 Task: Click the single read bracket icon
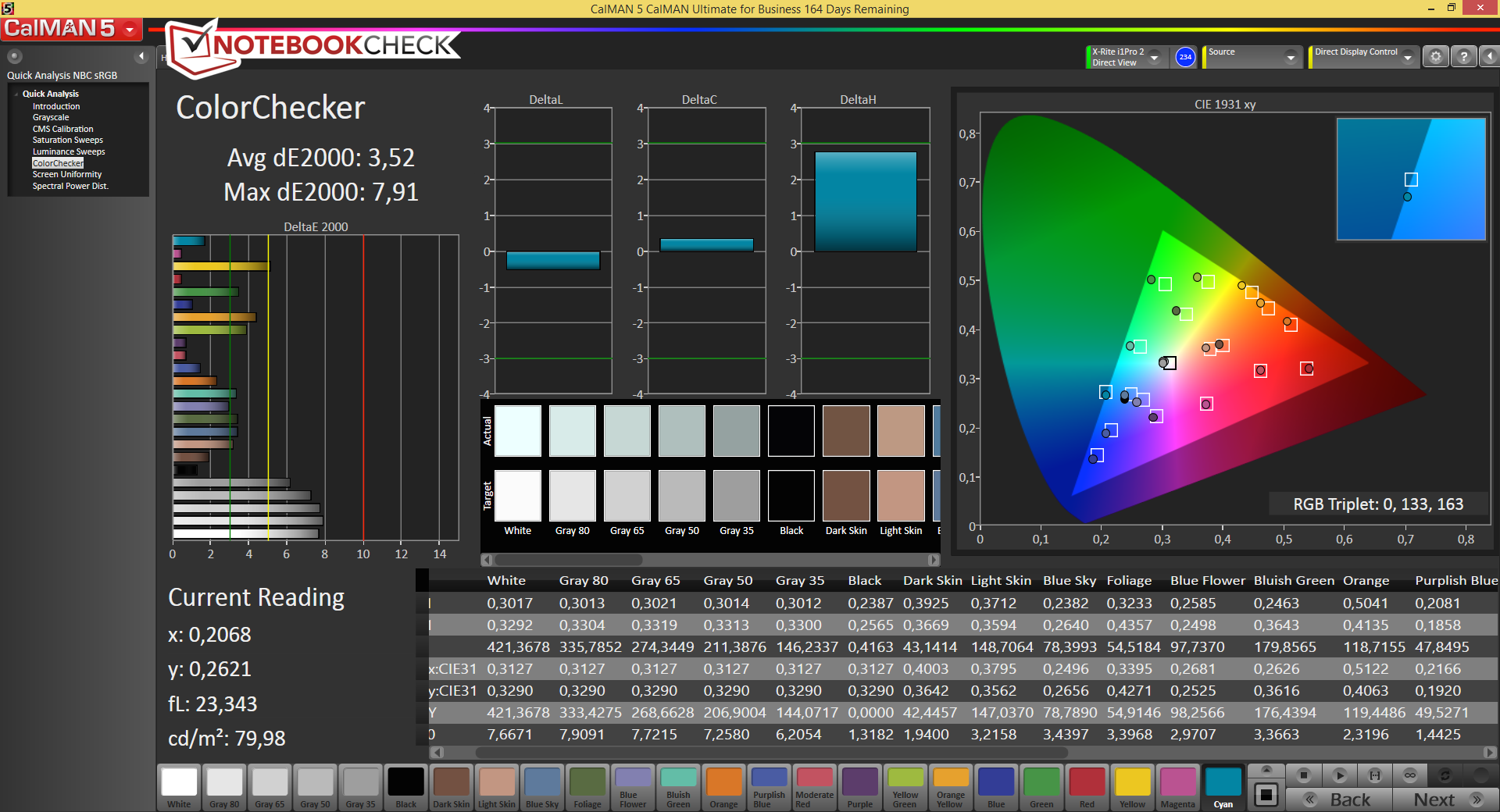click(x=1374, y=775)
